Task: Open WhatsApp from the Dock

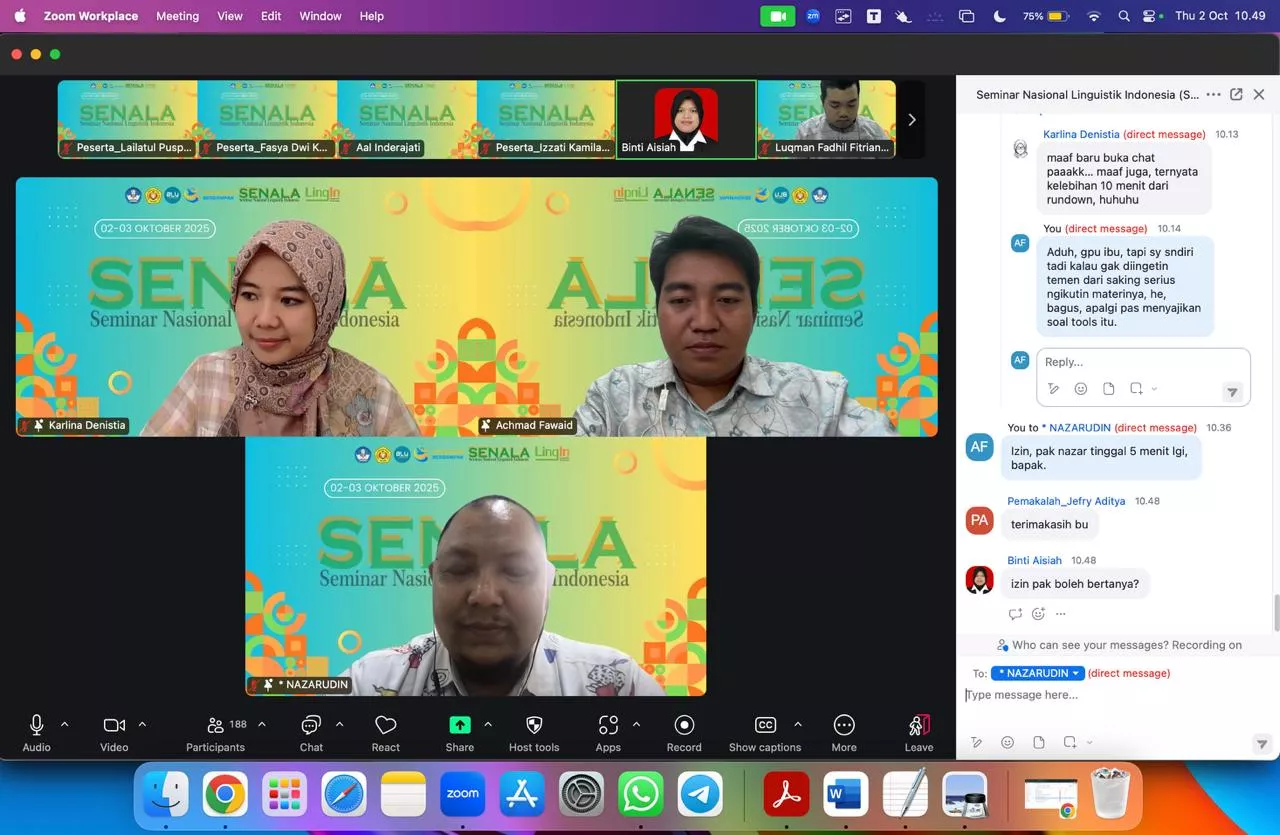Action: (x=641, y=795)
